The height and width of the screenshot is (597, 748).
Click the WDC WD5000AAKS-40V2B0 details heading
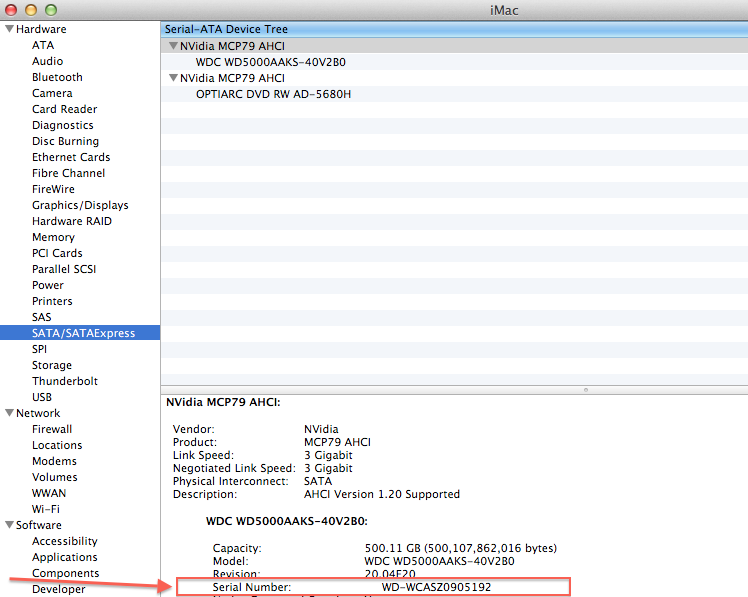pos(287,521)
